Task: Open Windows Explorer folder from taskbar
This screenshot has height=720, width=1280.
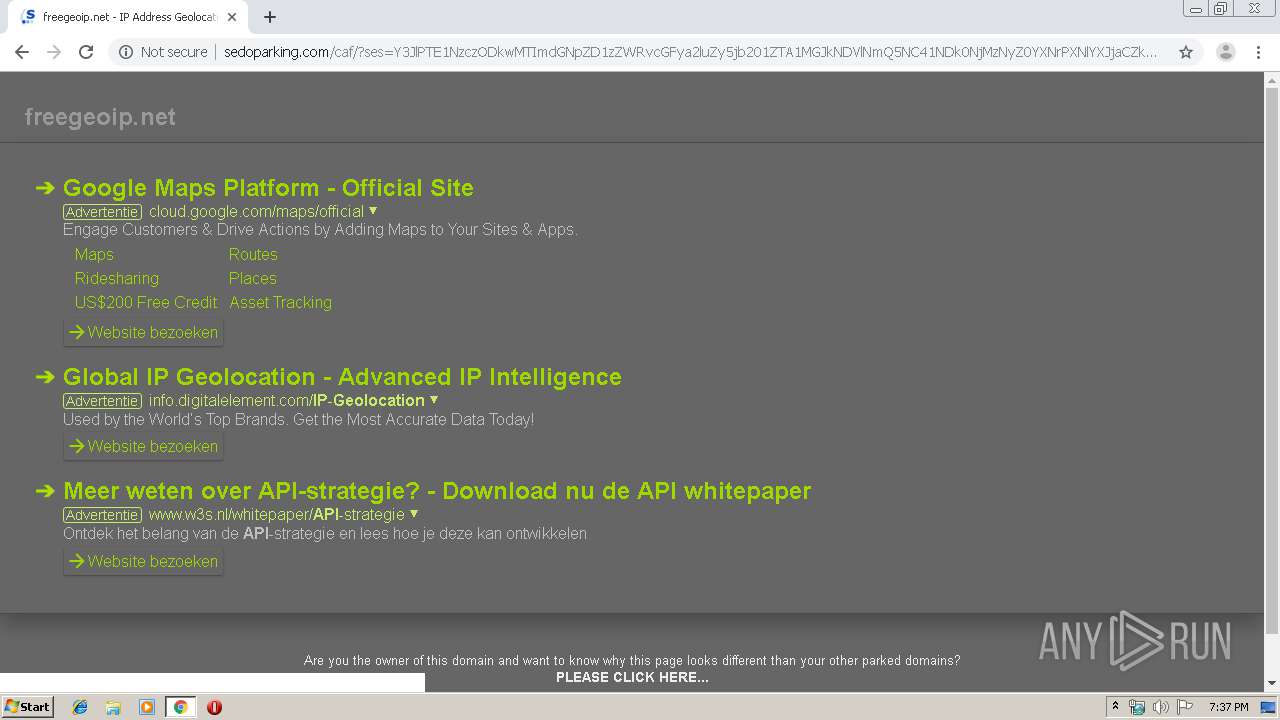Action: pyautogui.click(x=113, y=707)
